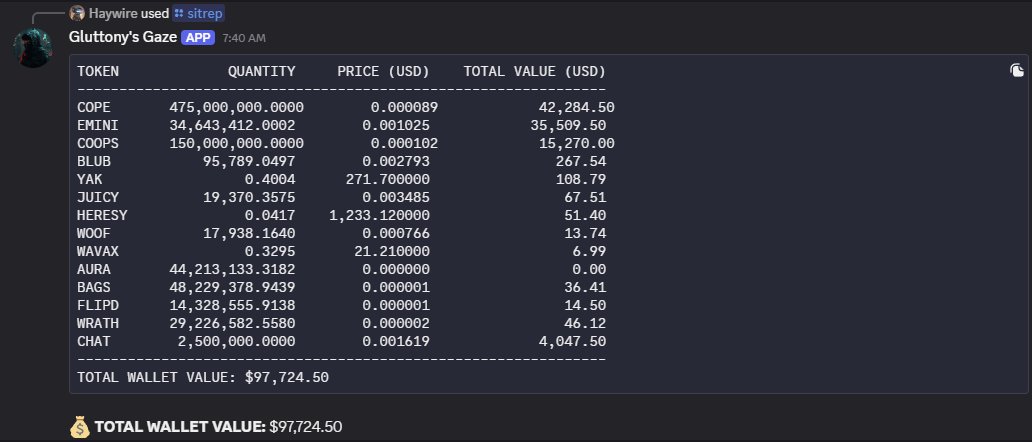Click COPE total value 42,284.50
The width and height of the screenshot is (1032, 442).
pyautogui.click(x=577, y=107)
